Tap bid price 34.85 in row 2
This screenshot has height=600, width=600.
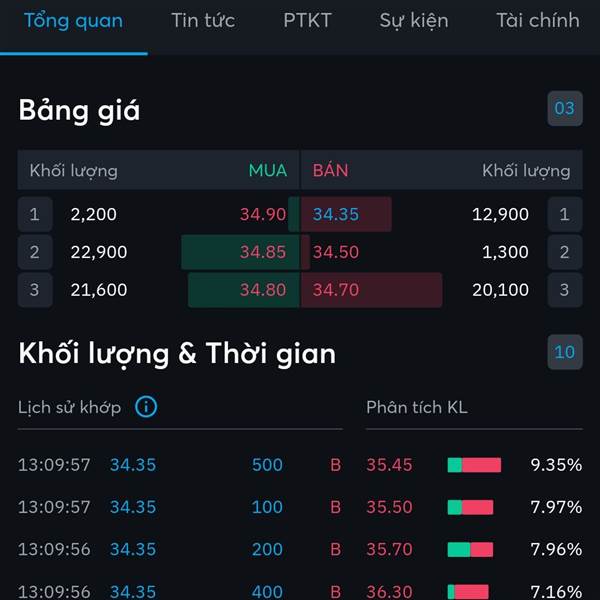pos(262,252)
